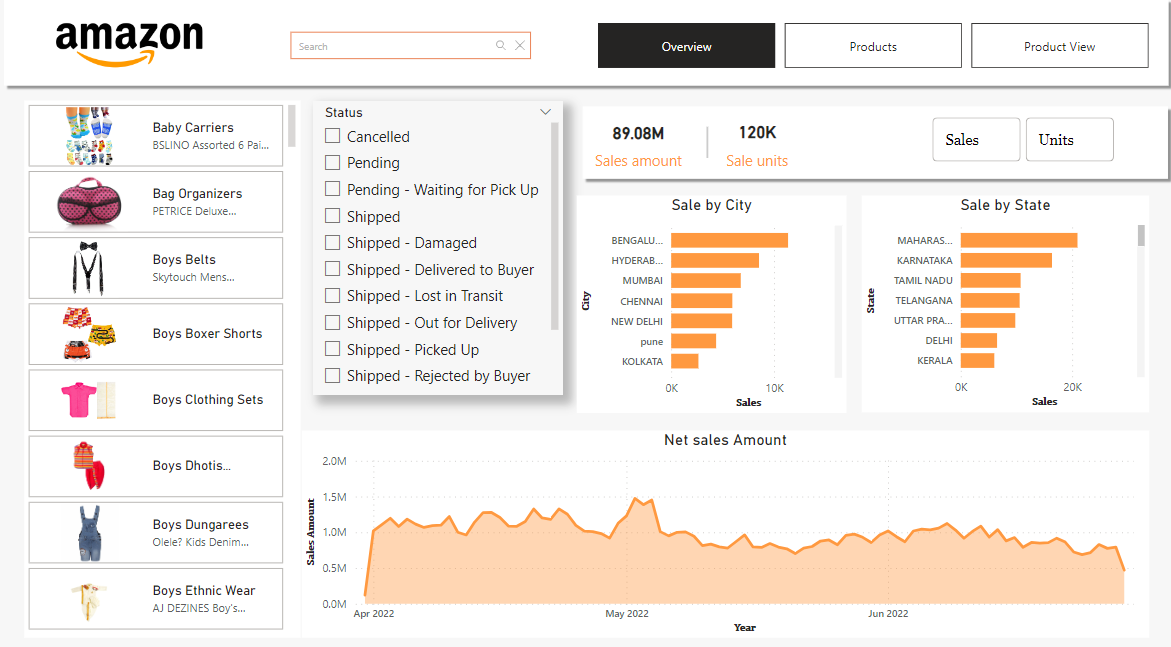Select the TELANGANA bar
The width and height of the screenshot is (1171, 647).
[x=990, y=300]
